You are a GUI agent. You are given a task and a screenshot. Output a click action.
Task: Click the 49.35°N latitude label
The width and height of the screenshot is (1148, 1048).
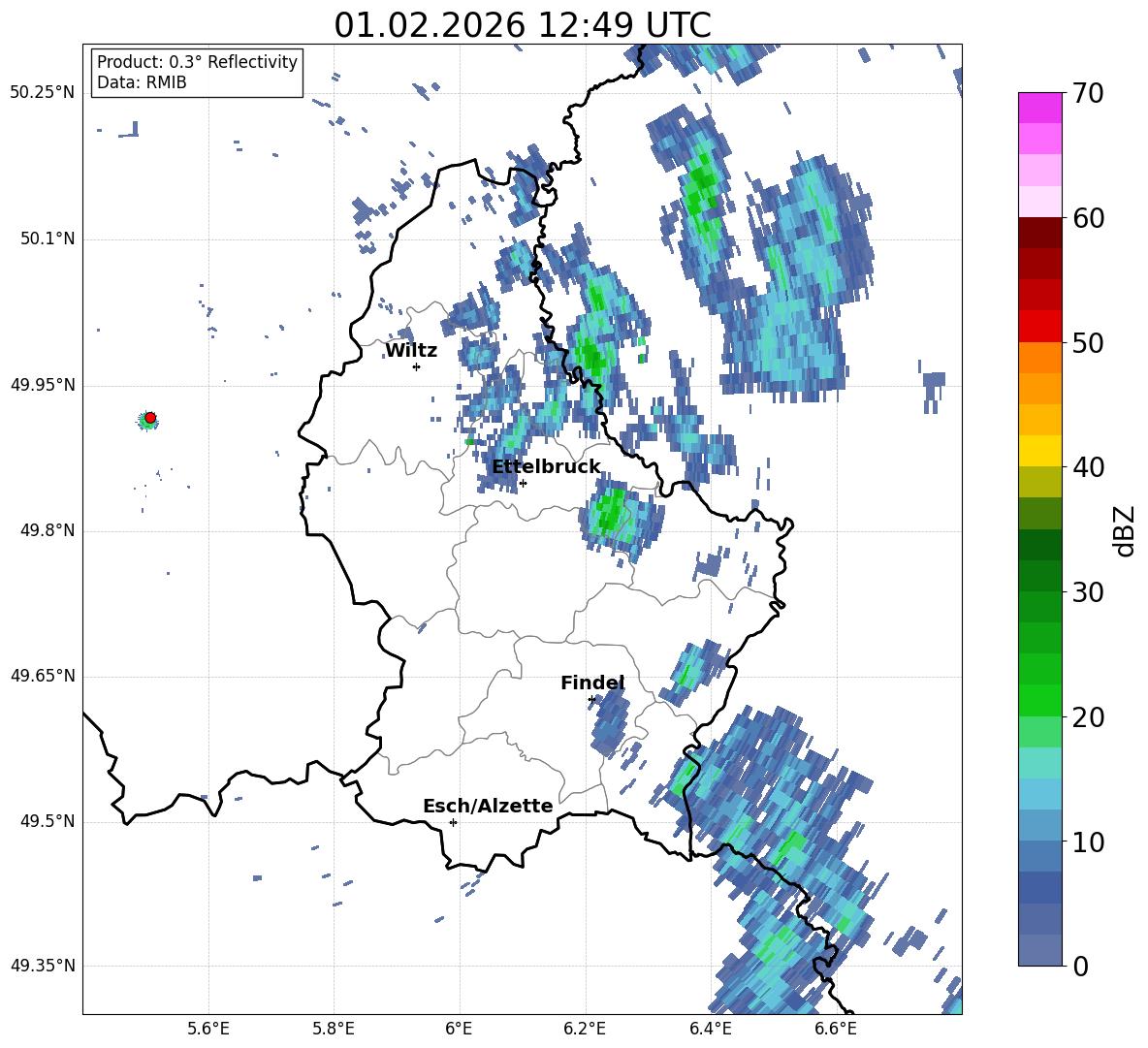pyautogui.click(x=43, y=966)
